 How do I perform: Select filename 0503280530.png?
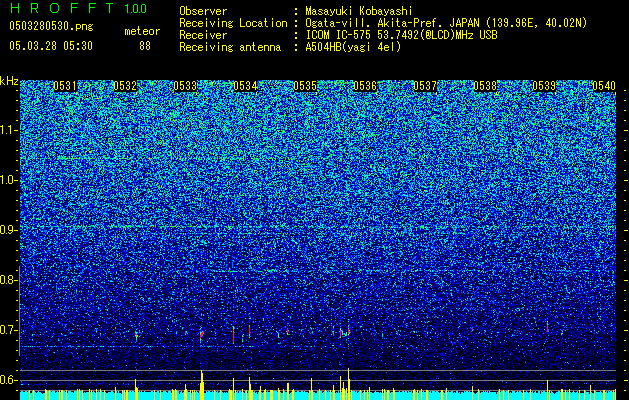click(x=51, y=26)
